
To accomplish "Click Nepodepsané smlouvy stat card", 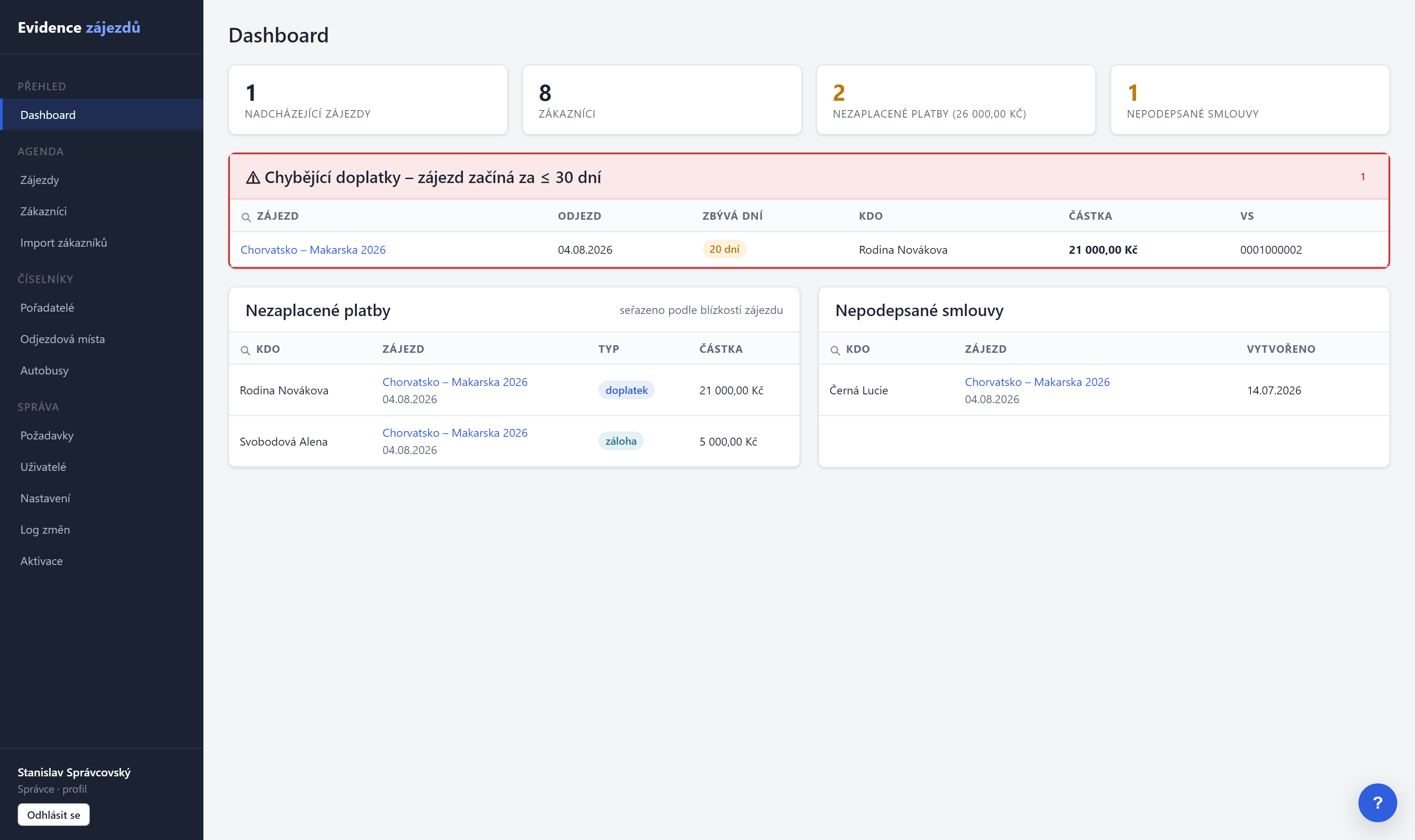I will click(x=1250, y=99).
